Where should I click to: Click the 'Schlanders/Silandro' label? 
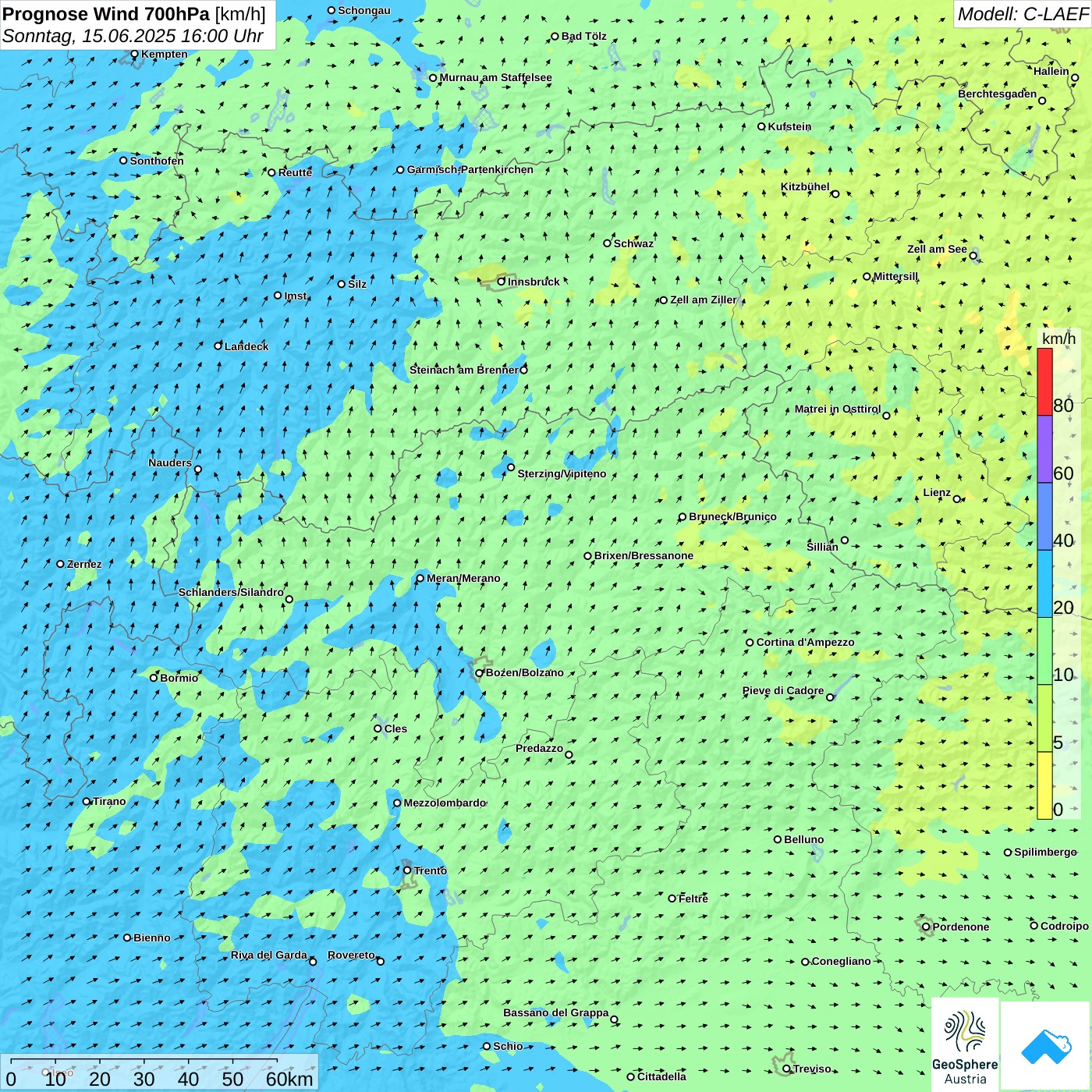click(x=231, y=592)
